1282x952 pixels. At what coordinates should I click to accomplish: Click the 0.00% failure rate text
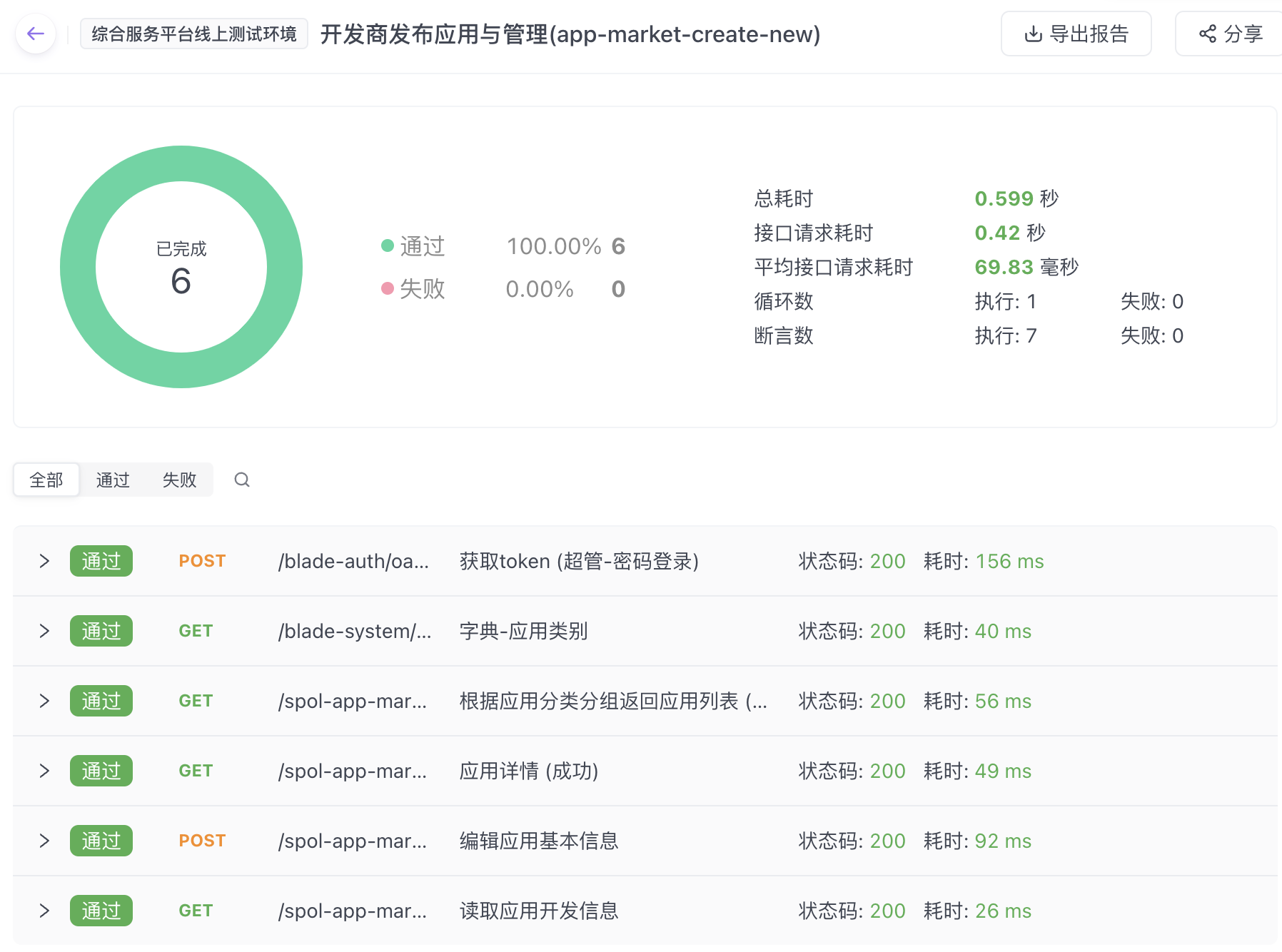coord(540,289)
